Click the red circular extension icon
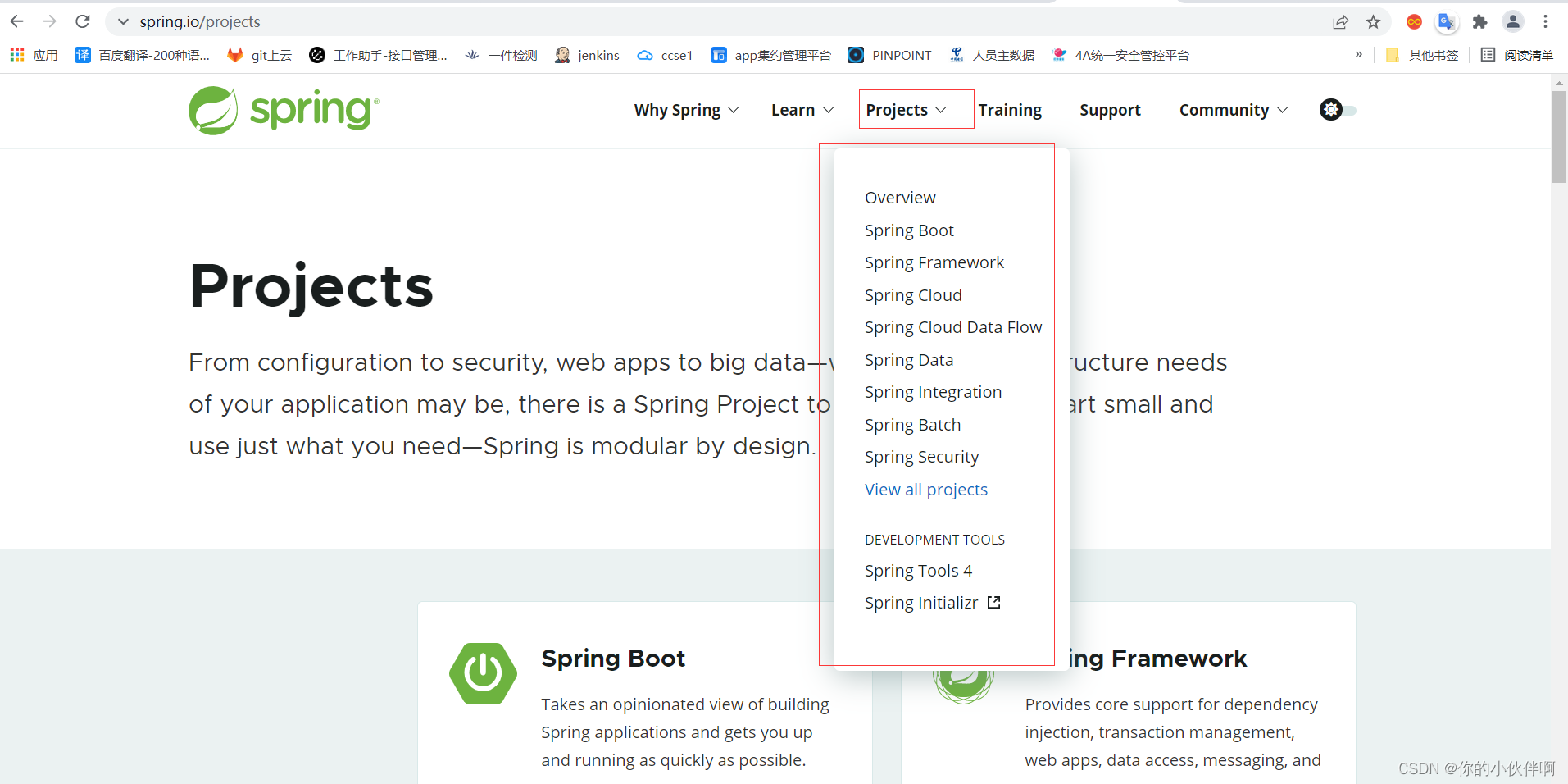The height and width of the screenshot is (784, 1568). [x=1414, y=22]
